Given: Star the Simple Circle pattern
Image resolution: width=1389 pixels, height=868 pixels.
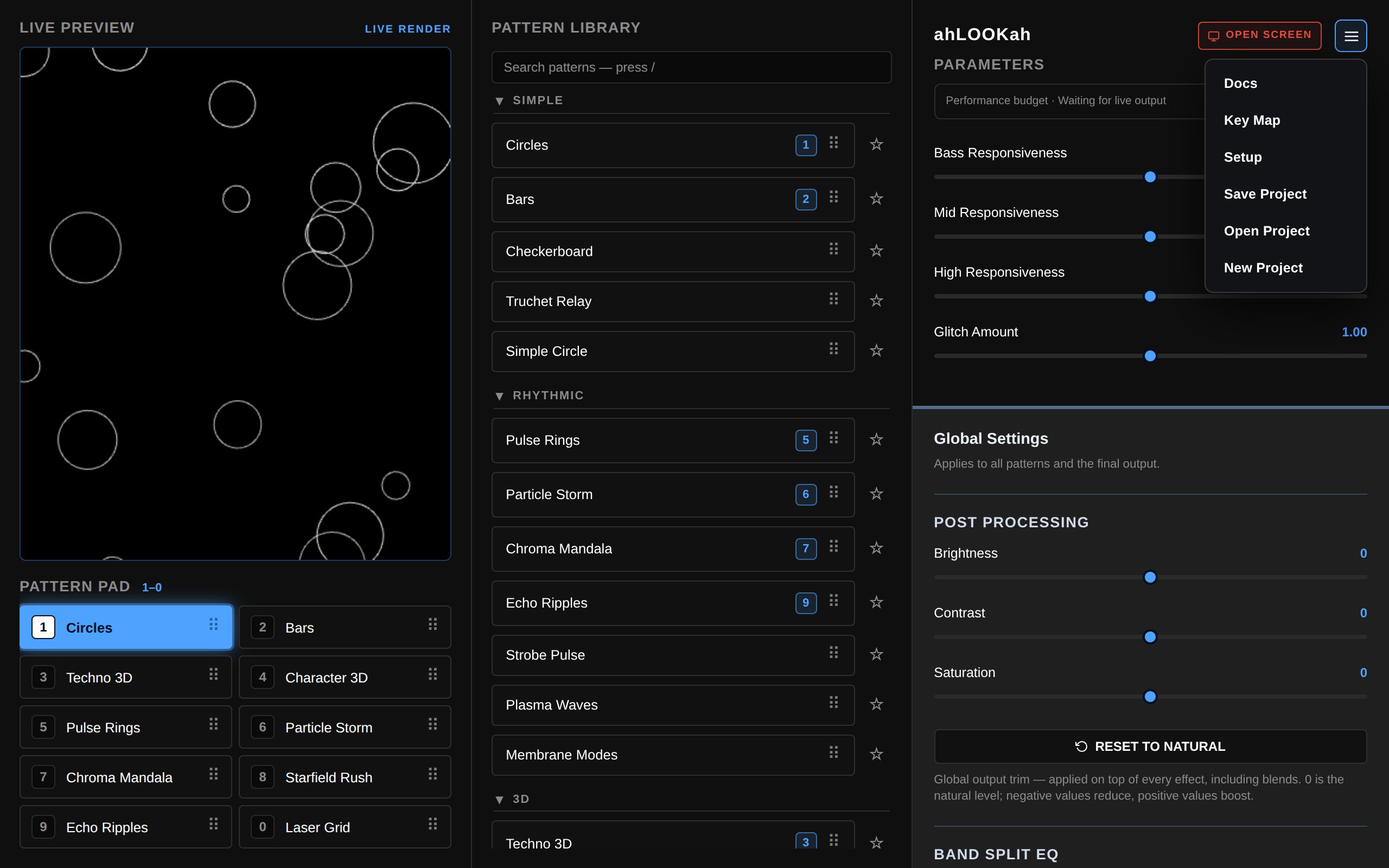Looking at the screenshot, I should coord(876,351).
